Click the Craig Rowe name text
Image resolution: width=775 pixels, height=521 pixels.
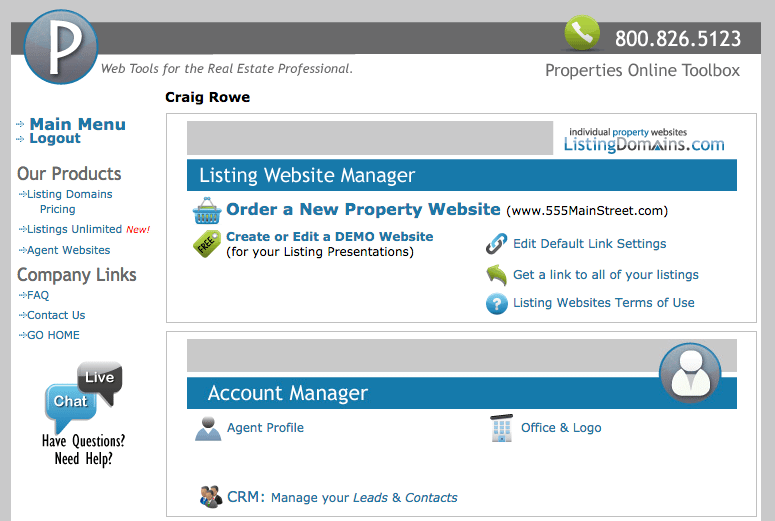tap(208, 97)
